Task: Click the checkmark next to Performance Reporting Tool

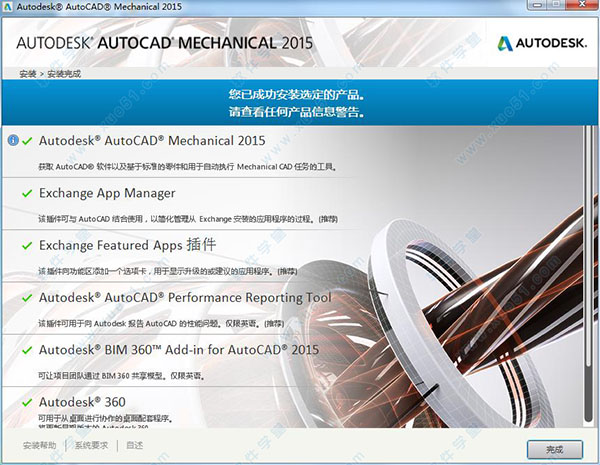Action: coord(27,298)
